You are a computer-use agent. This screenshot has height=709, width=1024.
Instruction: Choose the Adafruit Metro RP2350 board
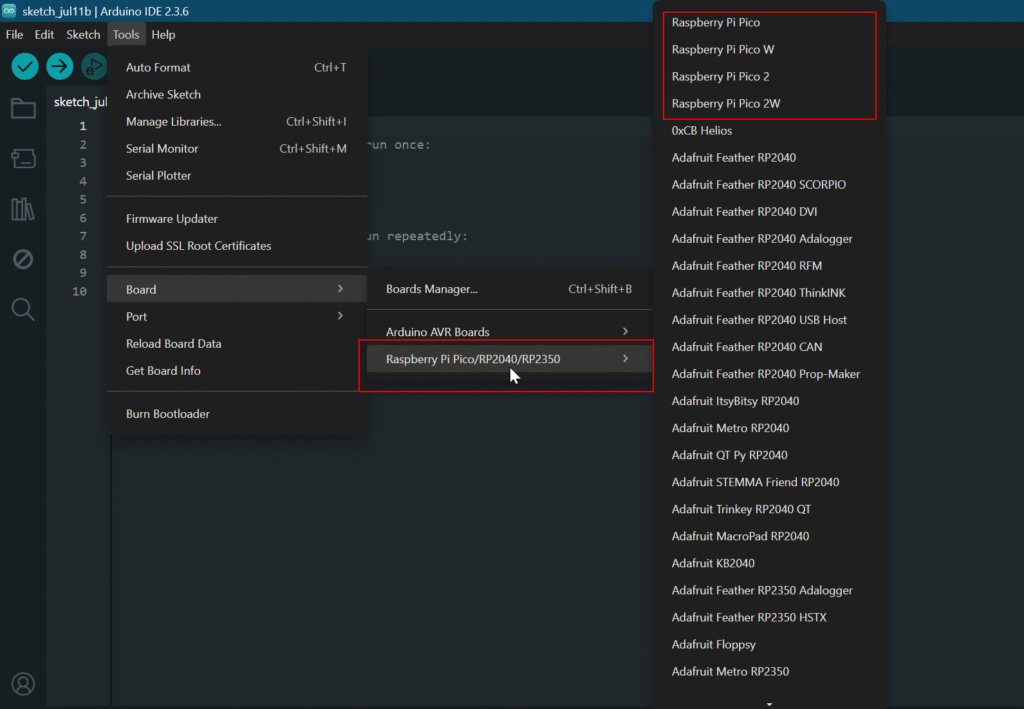point(769,672)
